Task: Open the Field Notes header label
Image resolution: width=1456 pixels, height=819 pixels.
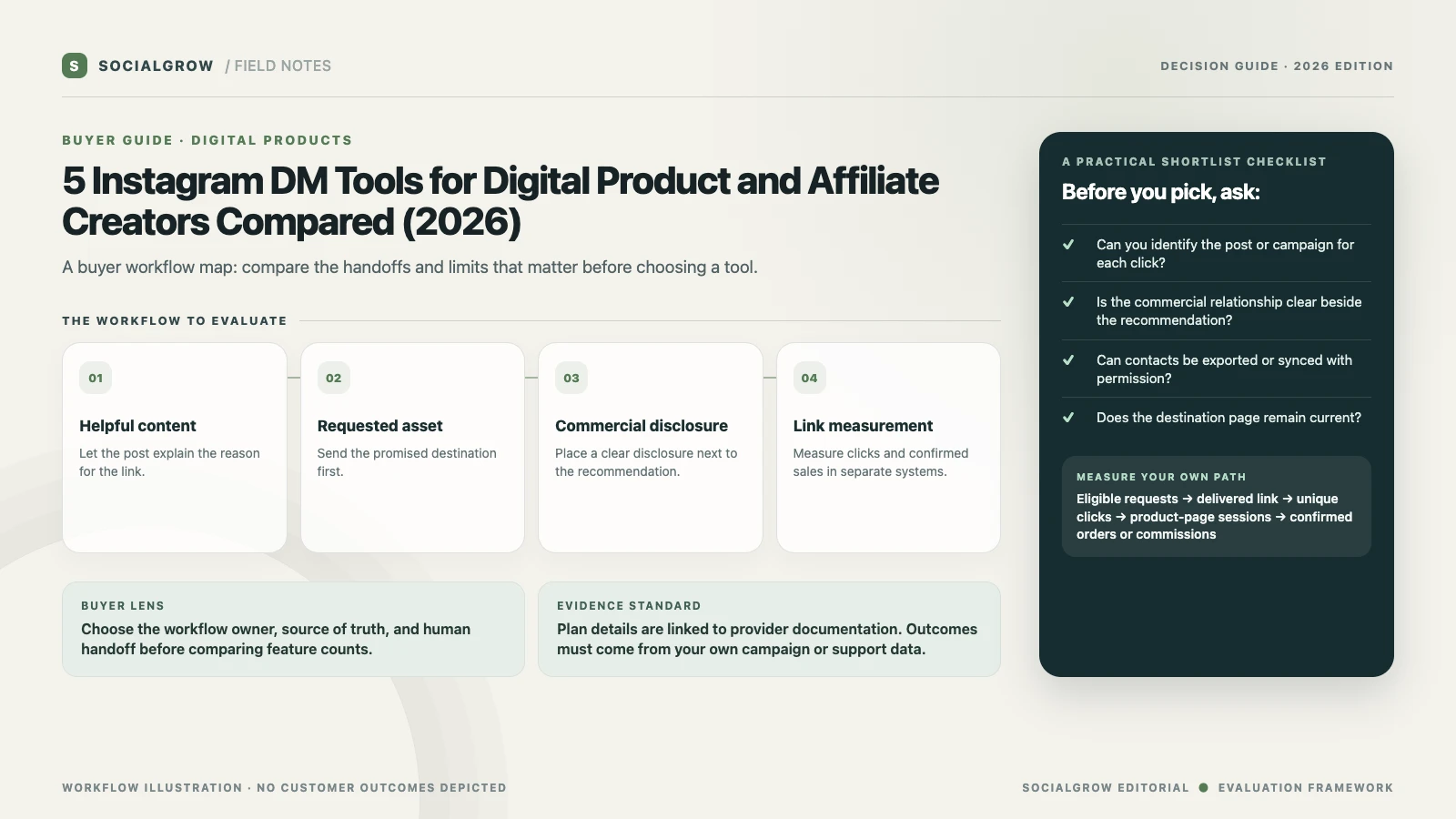Action: (x=278, y=66)
